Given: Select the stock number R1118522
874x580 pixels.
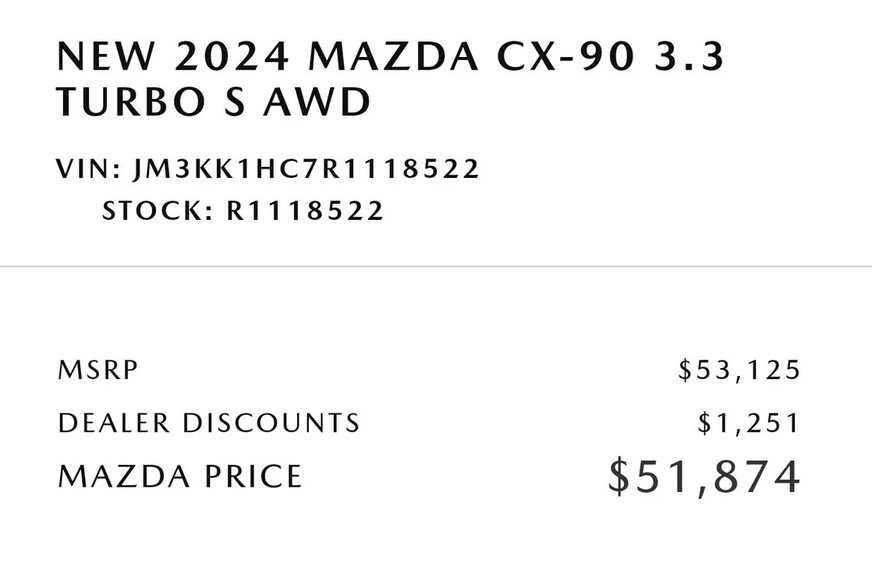Looking at the screenshot, I should click(x=304, y=212).
